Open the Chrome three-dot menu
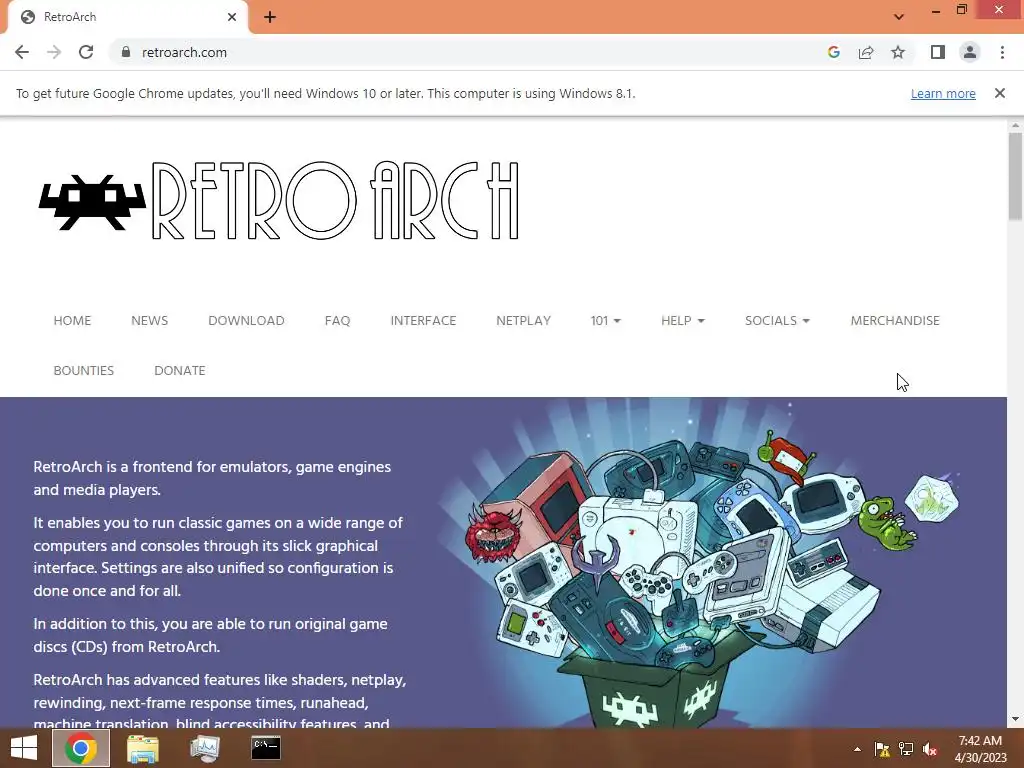This screenshot has width=1024, height=768. point(1002,52)
